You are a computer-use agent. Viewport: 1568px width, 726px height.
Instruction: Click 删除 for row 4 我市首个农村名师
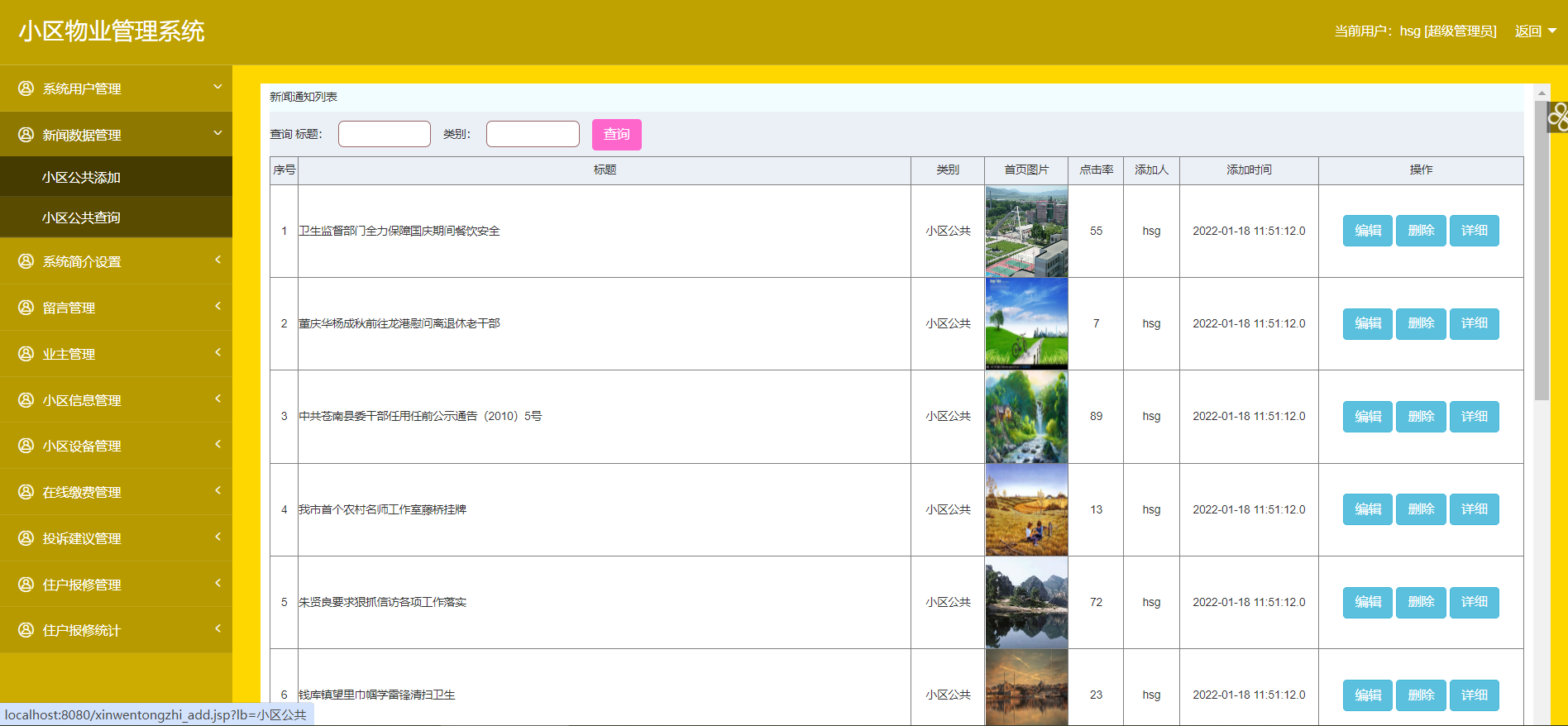1421,509
